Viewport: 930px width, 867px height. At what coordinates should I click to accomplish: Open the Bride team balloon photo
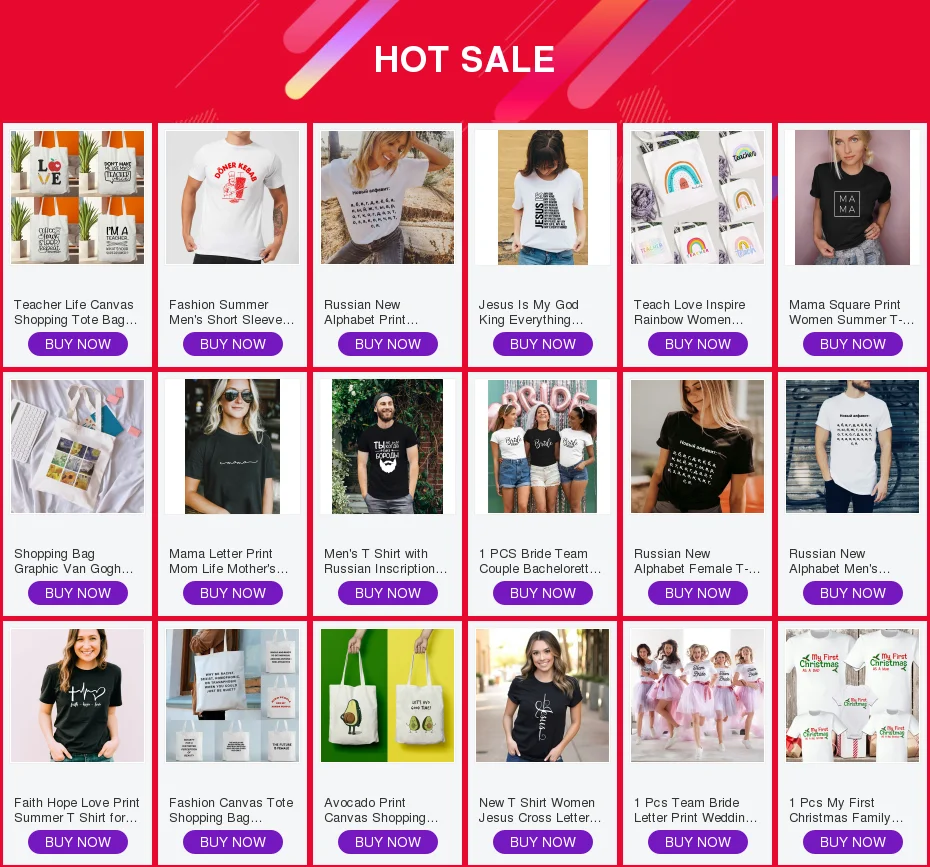tap(543, 446)
